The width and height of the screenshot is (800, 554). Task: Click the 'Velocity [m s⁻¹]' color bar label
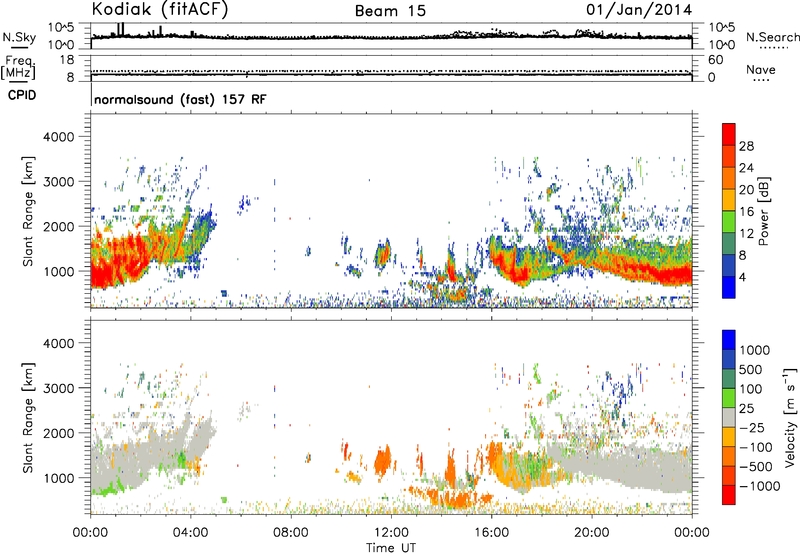(x=790, y=417)
